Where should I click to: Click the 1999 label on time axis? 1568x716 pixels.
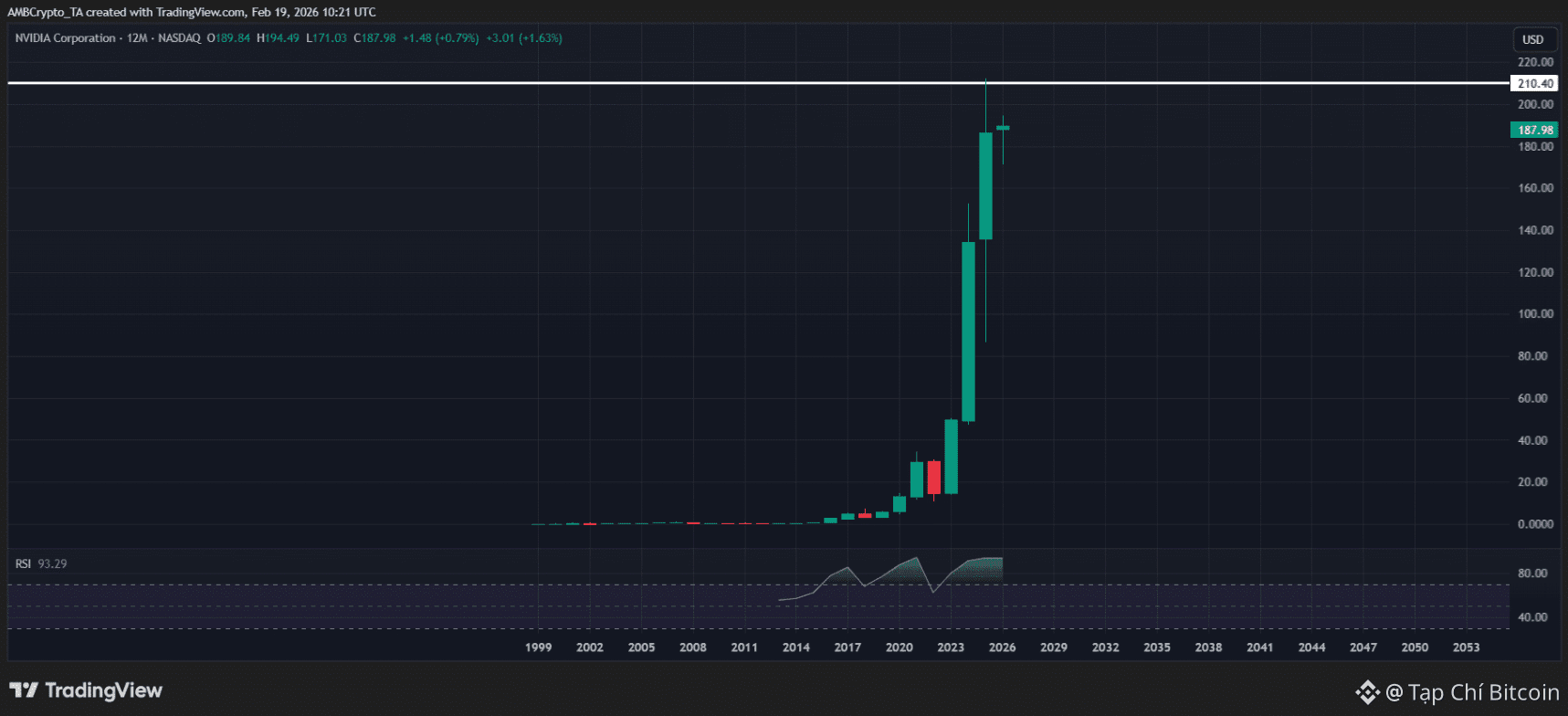(x=539, y=648)
